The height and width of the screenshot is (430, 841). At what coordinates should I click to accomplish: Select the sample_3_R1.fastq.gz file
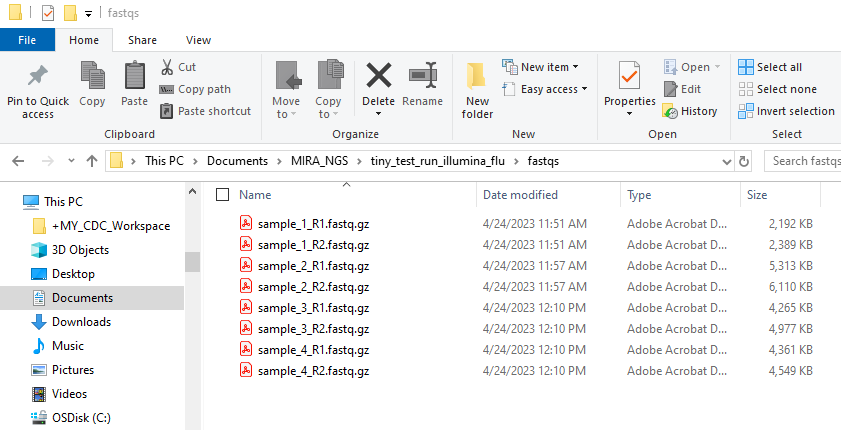313,308
